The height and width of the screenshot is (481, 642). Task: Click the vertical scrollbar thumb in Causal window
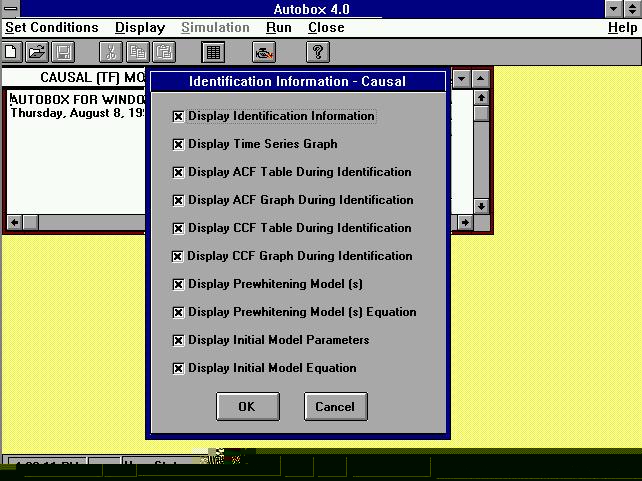(x=481, y=113)
